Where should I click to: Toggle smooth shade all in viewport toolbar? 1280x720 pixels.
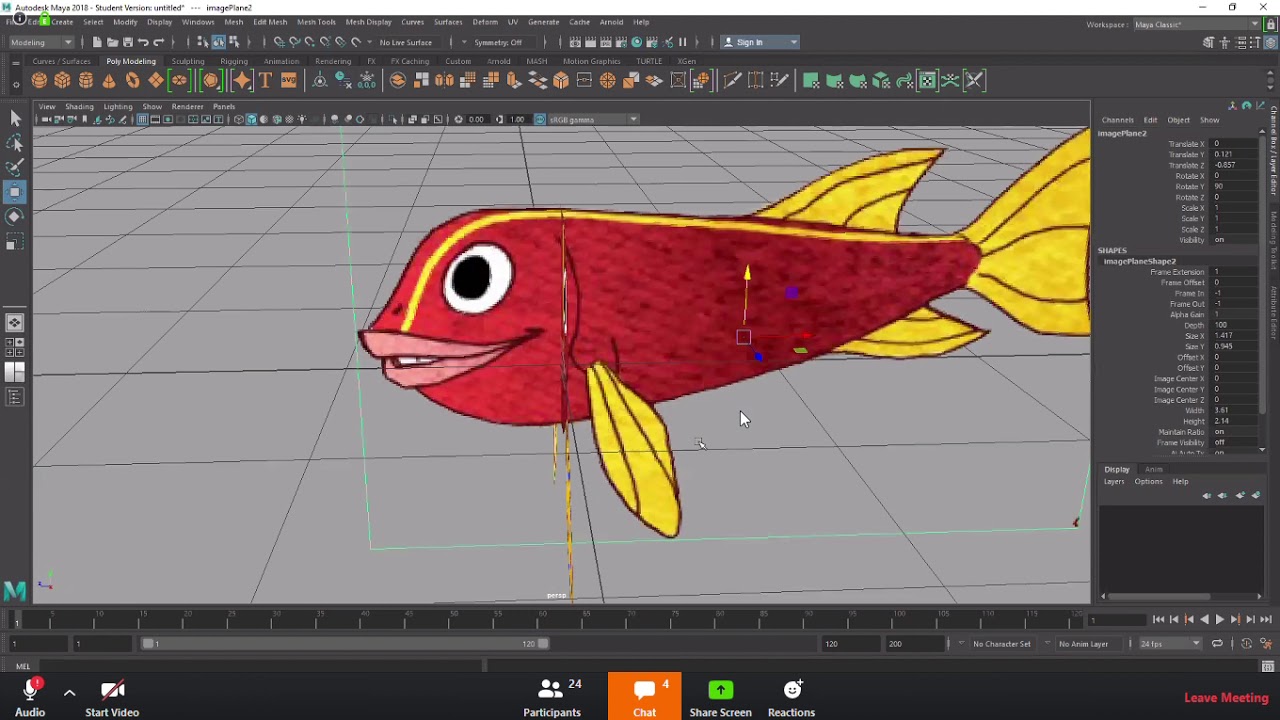[251, 120]
